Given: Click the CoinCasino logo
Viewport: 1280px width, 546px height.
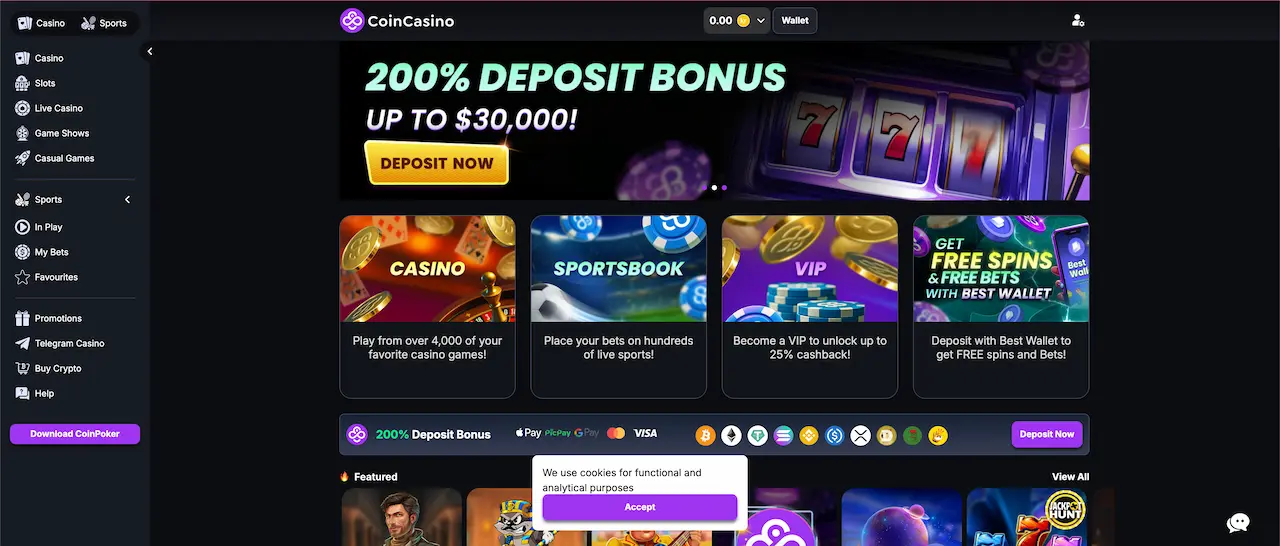Looking at the screenshot, I should [x=396, y=20].
